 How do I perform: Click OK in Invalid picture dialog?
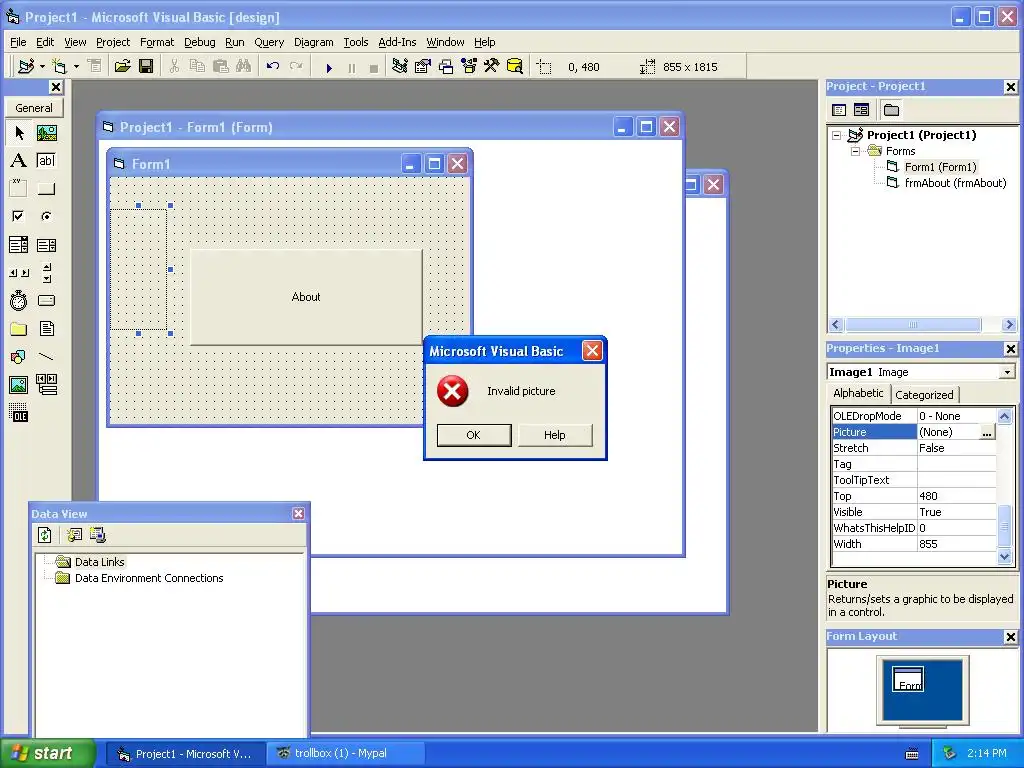[473, 435]
